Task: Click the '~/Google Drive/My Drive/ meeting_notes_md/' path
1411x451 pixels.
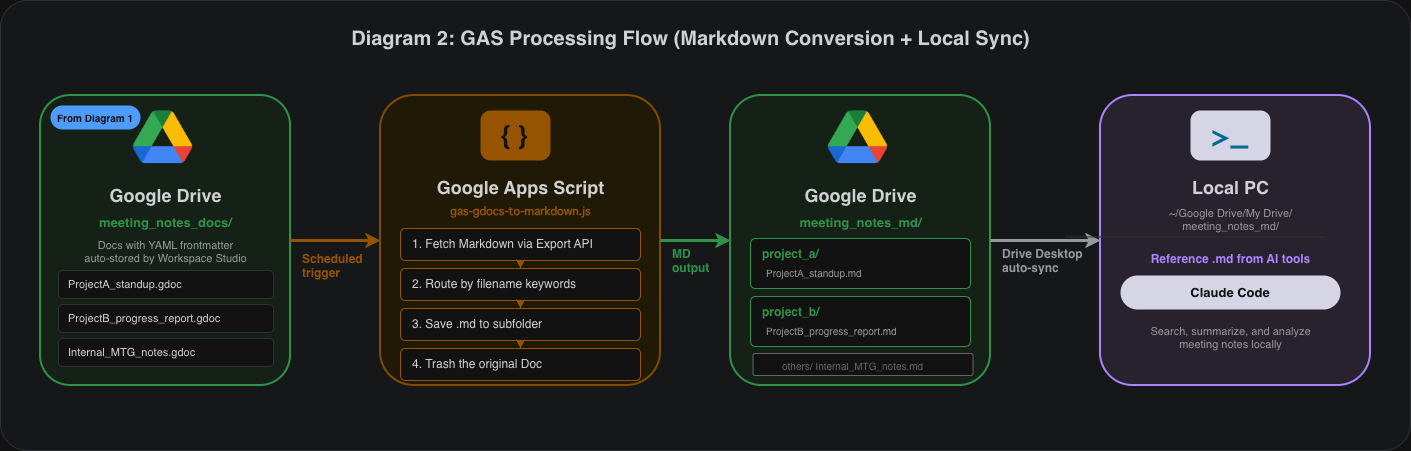Action: [x=1230, y=220]
